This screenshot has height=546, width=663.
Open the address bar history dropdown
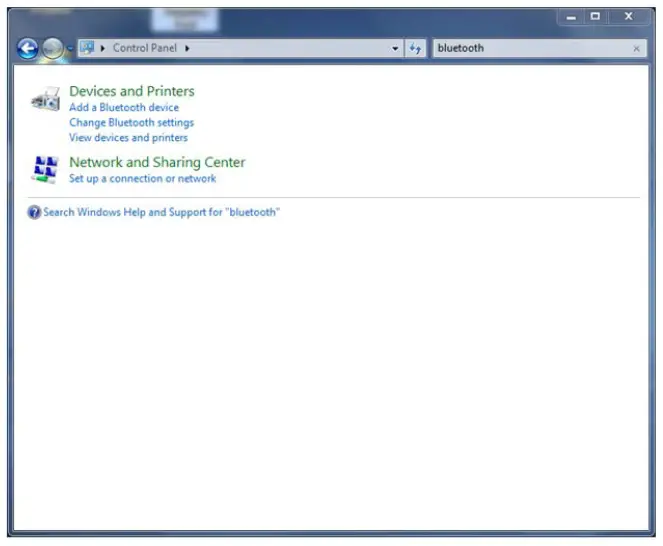tap(395, 49)
